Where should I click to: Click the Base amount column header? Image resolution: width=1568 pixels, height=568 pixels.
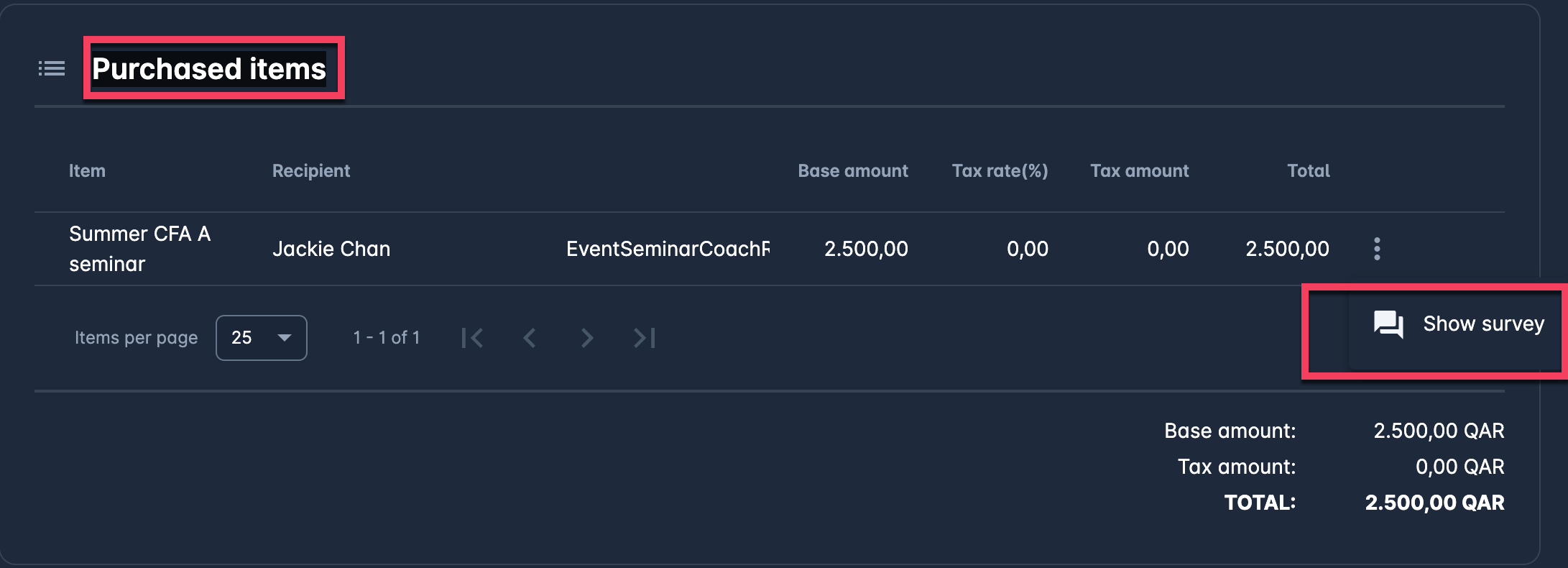[852, 171]
